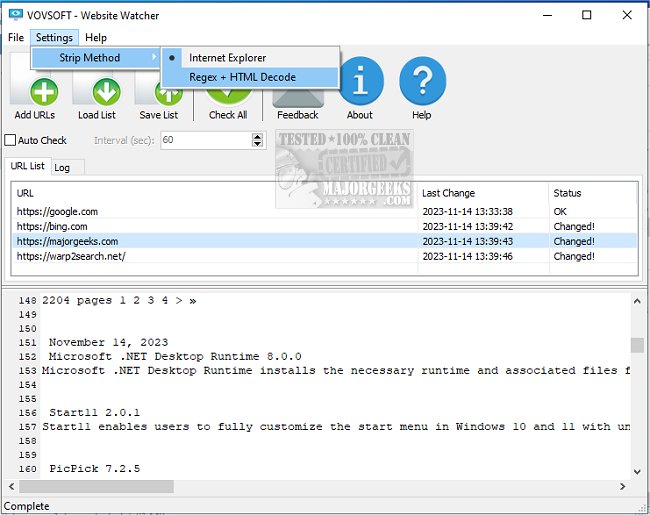Click line Microsoft .NET Desktop Runtime 8.0.0

[175, 357]
